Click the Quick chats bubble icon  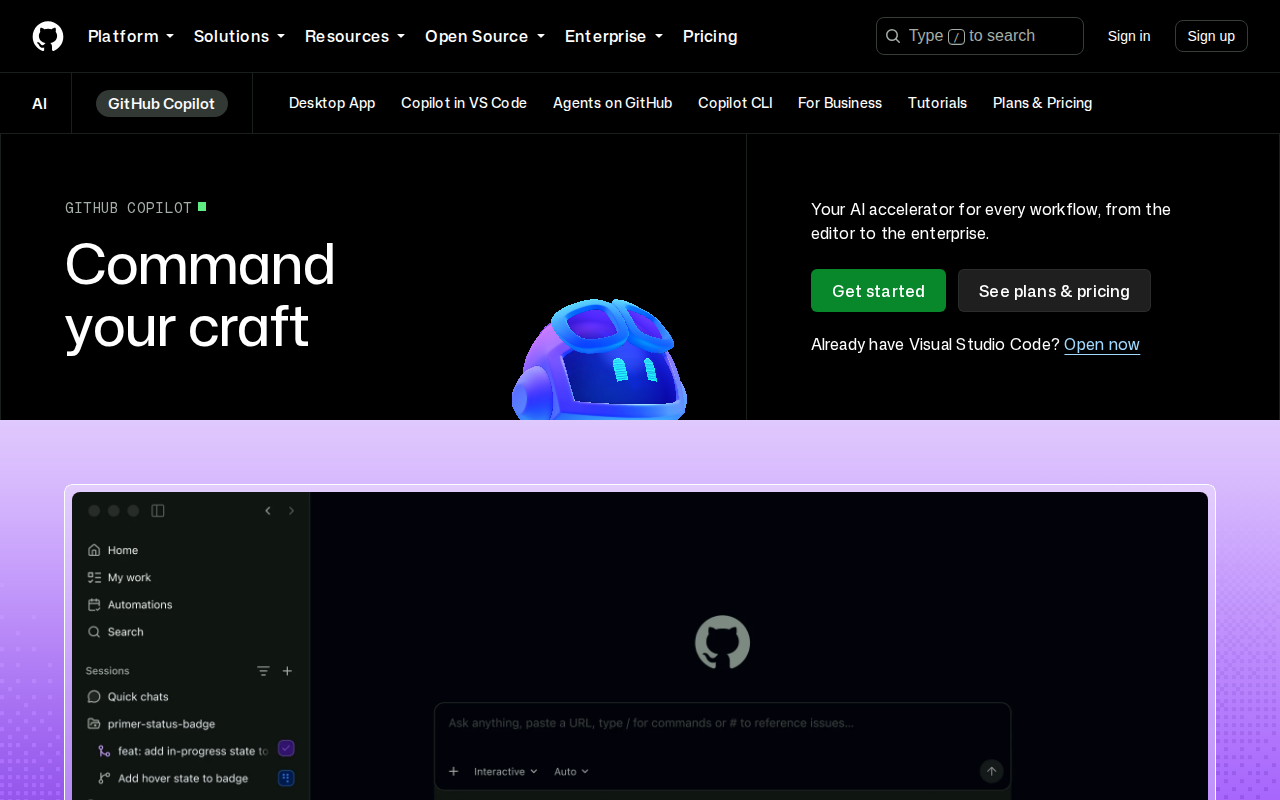pyautogui.click(x=94, y=696)
